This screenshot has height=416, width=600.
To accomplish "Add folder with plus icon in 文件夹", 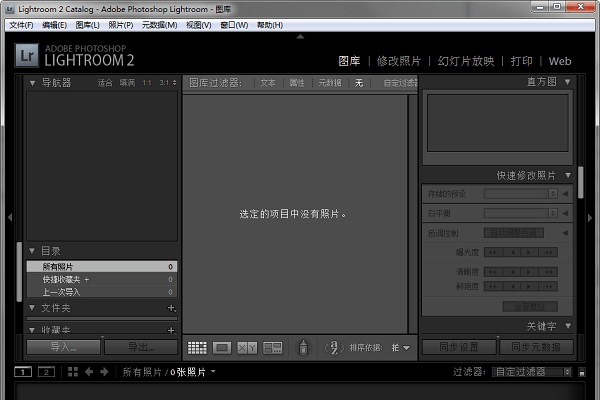I will pos(172,308).
